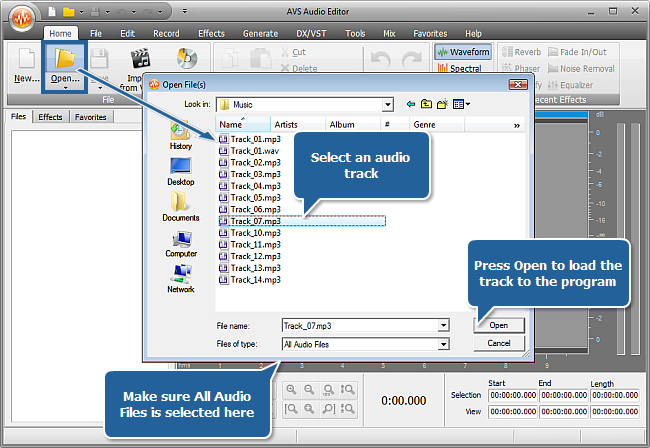Switch to Waveform view
This screenshot has height=448, width=650.
click(x=463, y=52)
